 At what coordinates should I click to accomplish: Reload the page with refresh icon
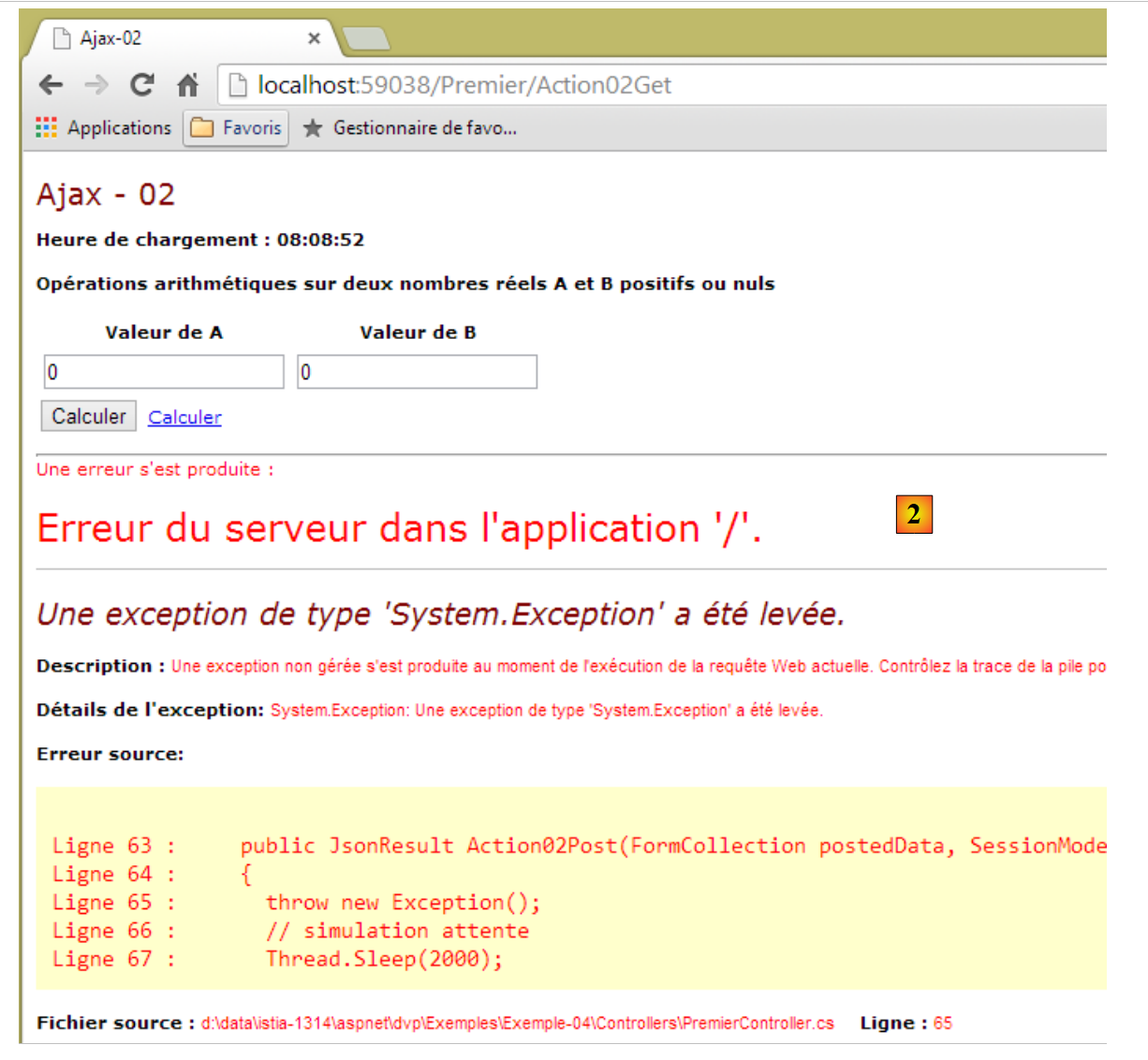point(142,85)
